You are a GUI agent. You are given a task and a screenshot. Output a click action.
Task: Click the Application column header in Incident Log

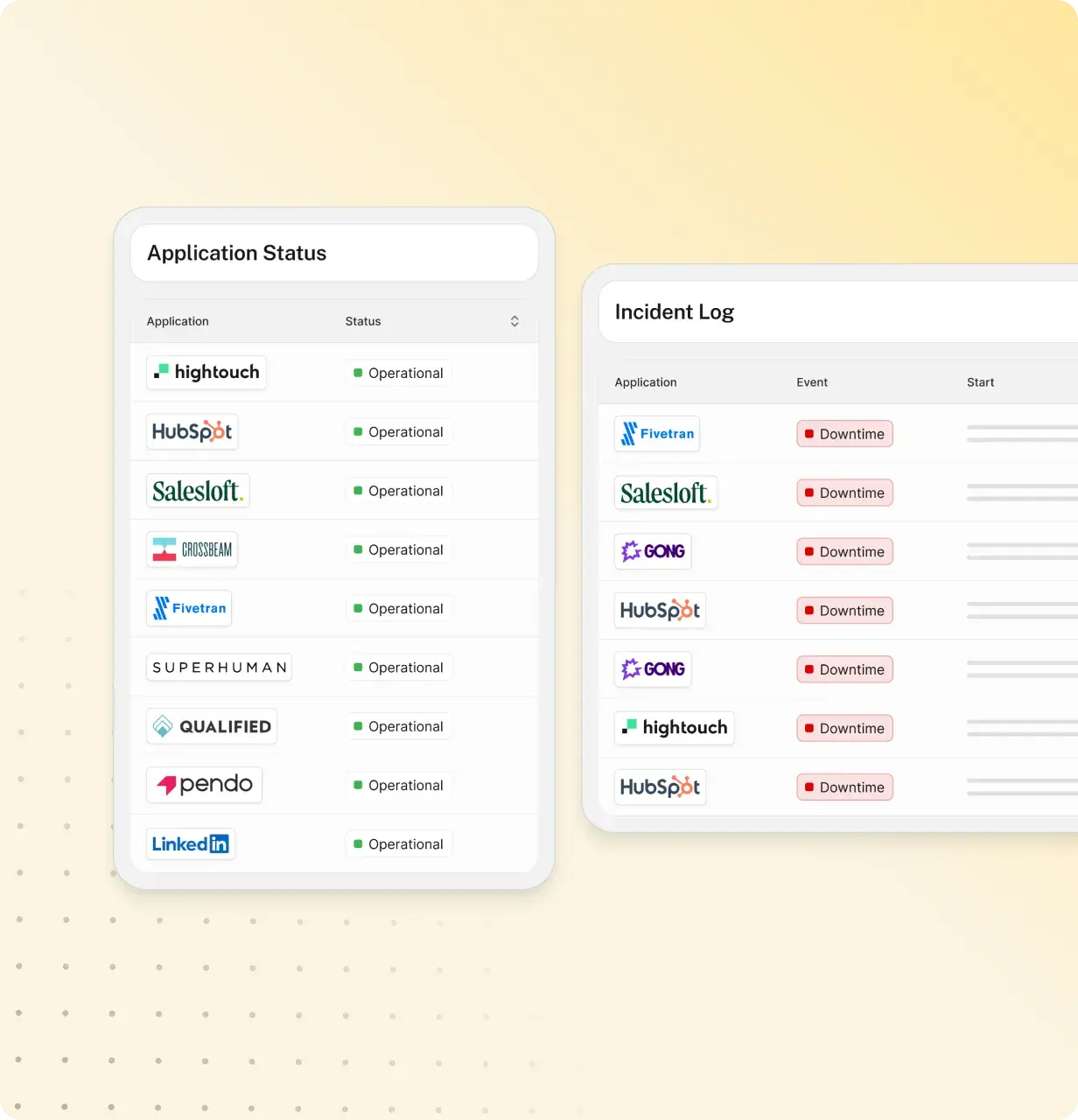coord(646,382)
